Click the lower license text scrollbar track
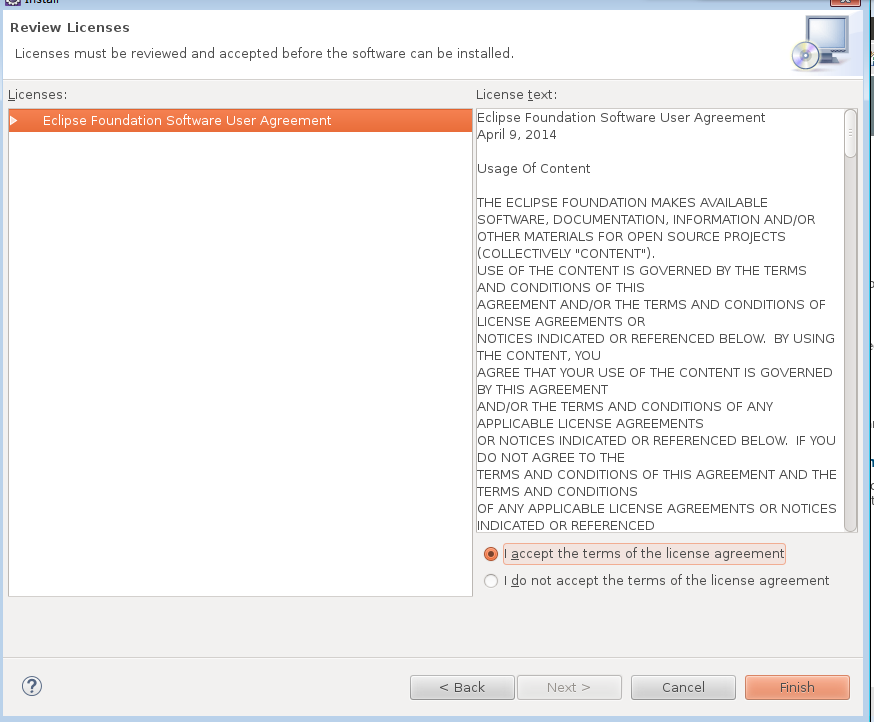 pos(850,400)
